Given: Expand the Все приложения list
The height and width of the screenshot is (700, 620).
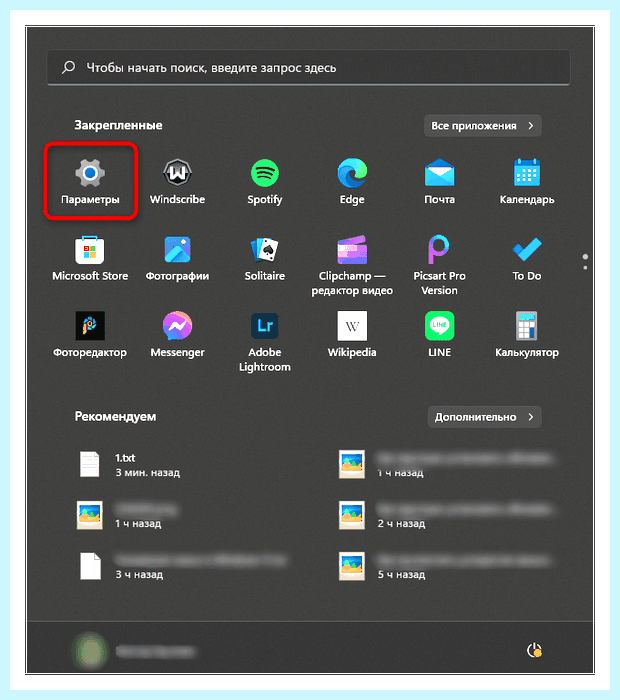Looking at the screenshot, I should (483, 126).
